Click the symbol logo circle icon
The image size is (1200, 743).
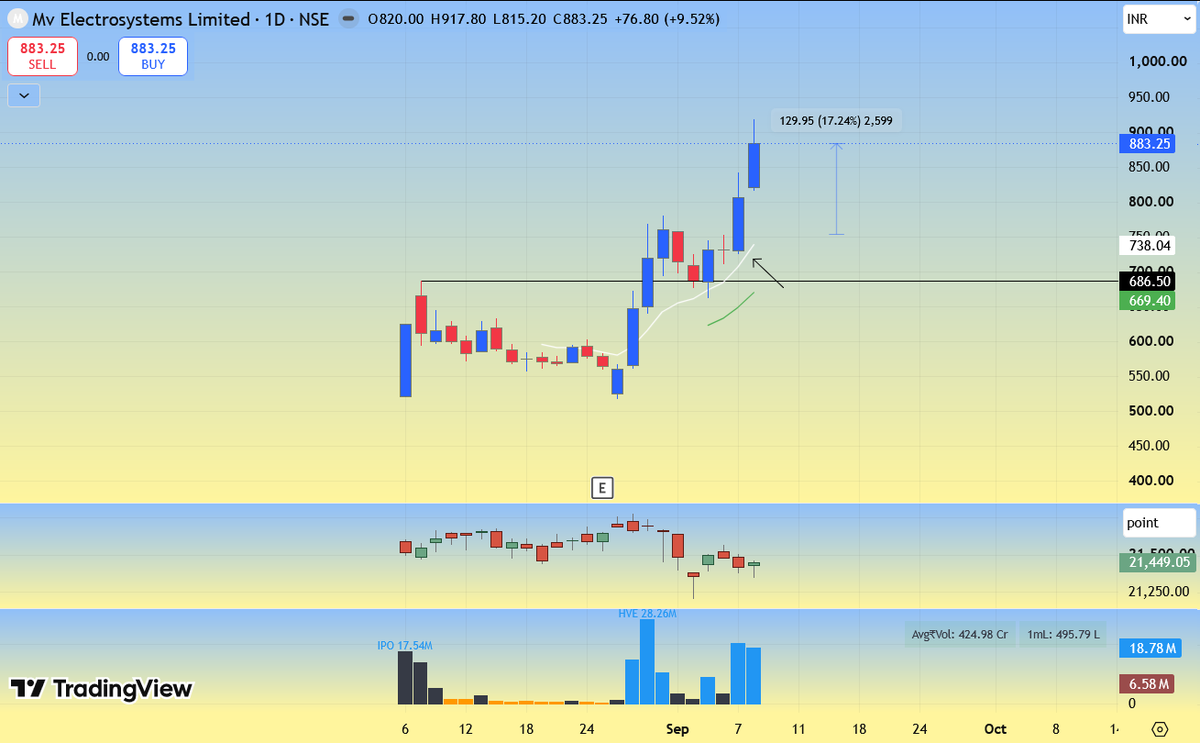click(18, 19)
